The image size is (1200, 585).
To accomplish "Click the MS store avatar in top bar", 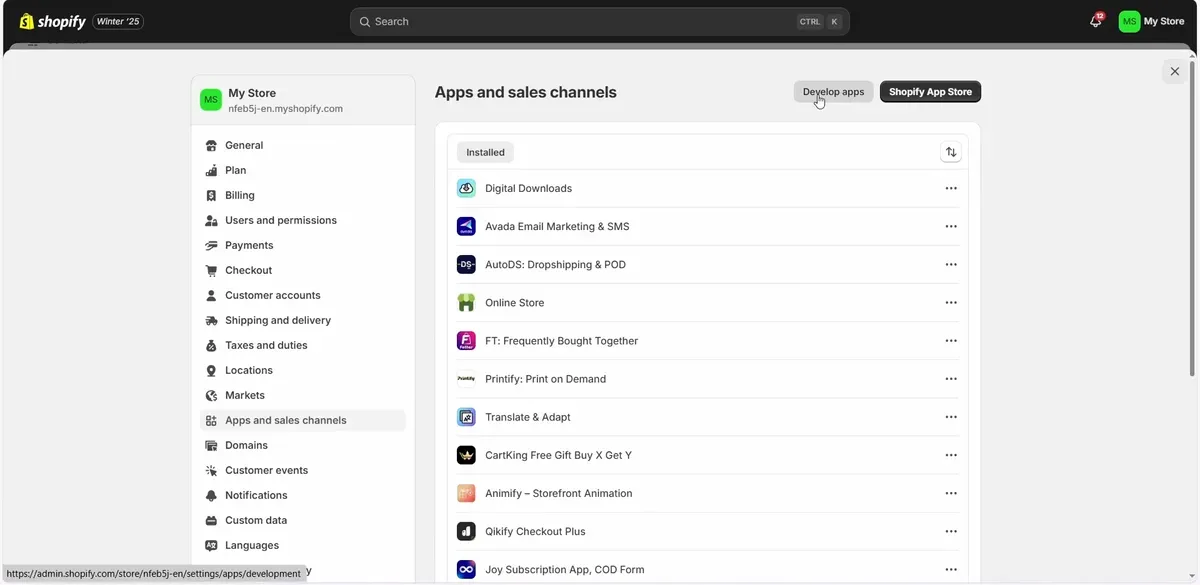I will click(1129, 21).
